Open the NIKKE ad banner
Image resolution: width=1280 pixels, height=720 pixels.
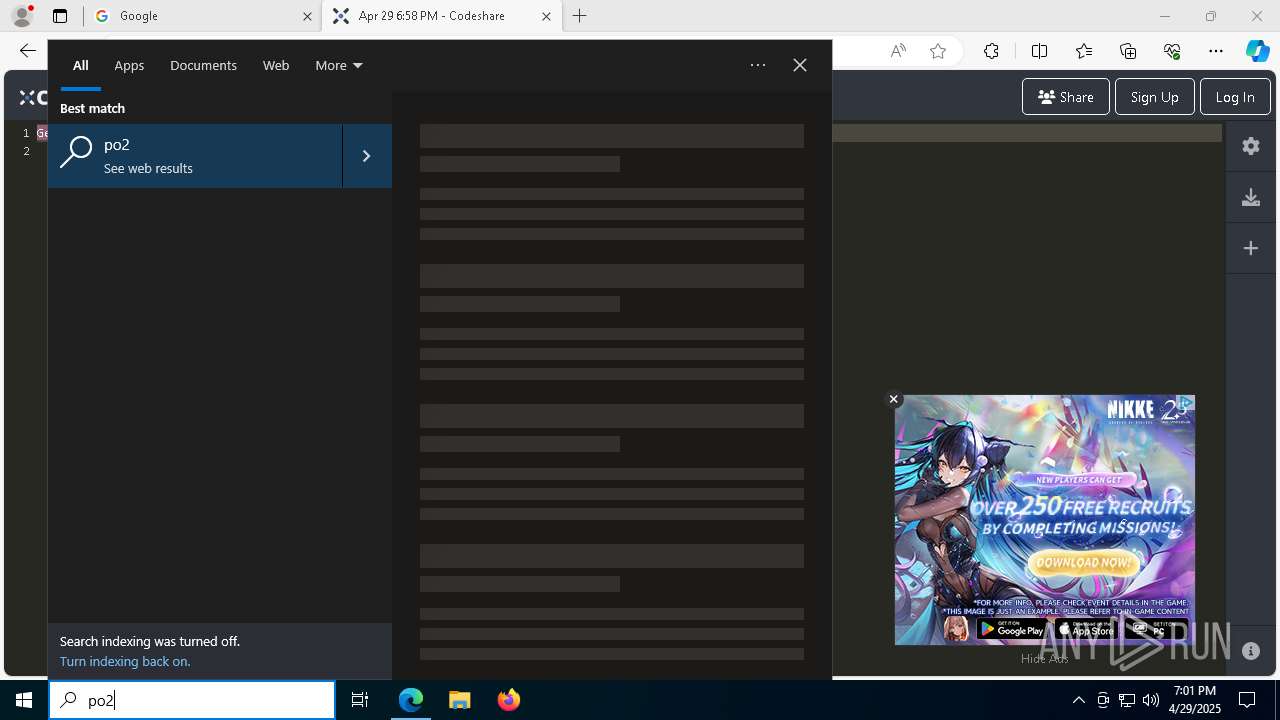pyautogui.click(x=1044, y=520)
